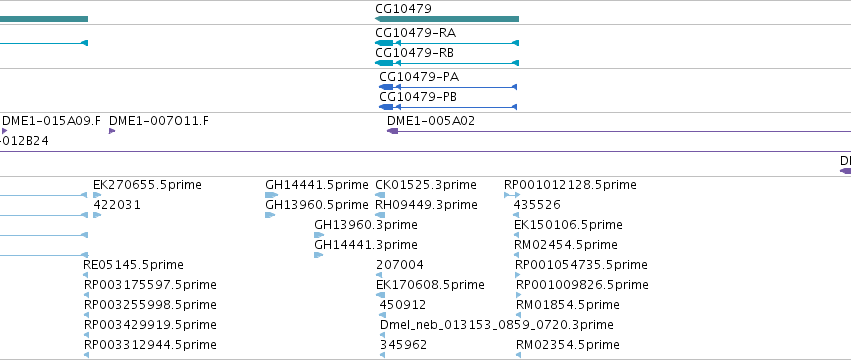The width and height of the screenshot is (851, 360).
Task: Click the RP003312944.5prime EST arrow
Action: pos(86,355)
